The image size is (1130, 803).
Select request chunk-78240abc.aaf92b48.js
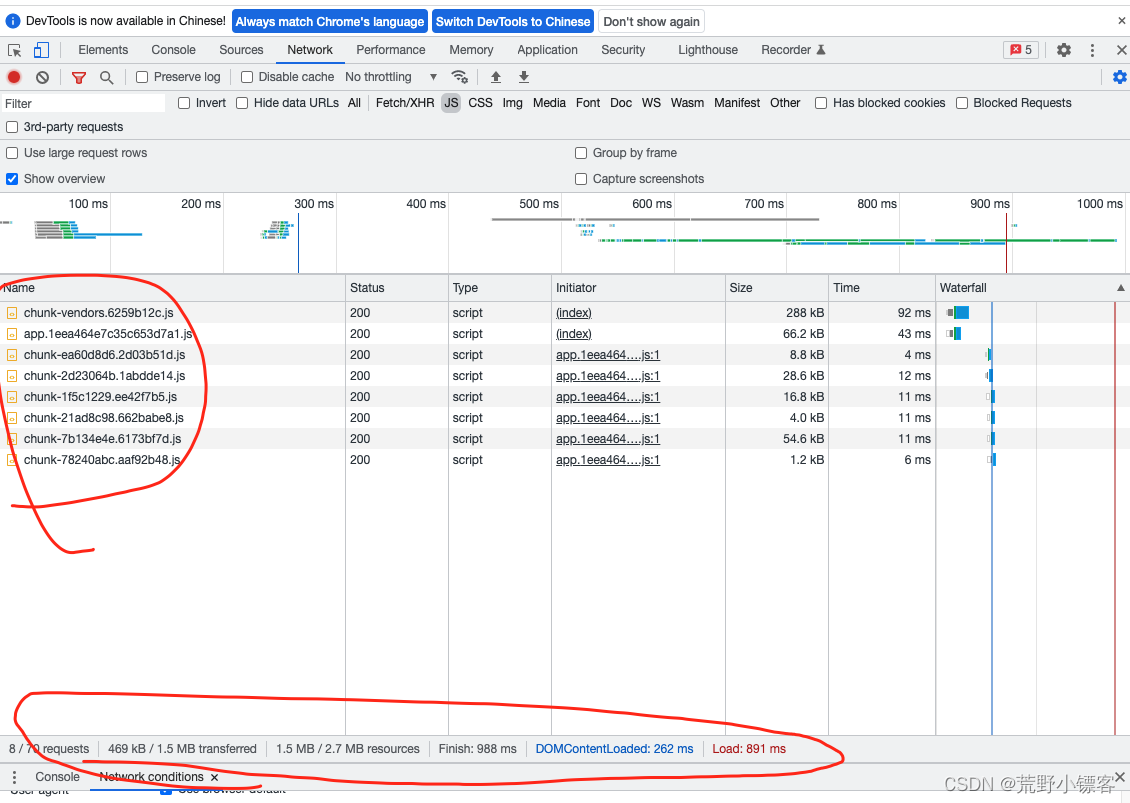[x=102, y=459]
